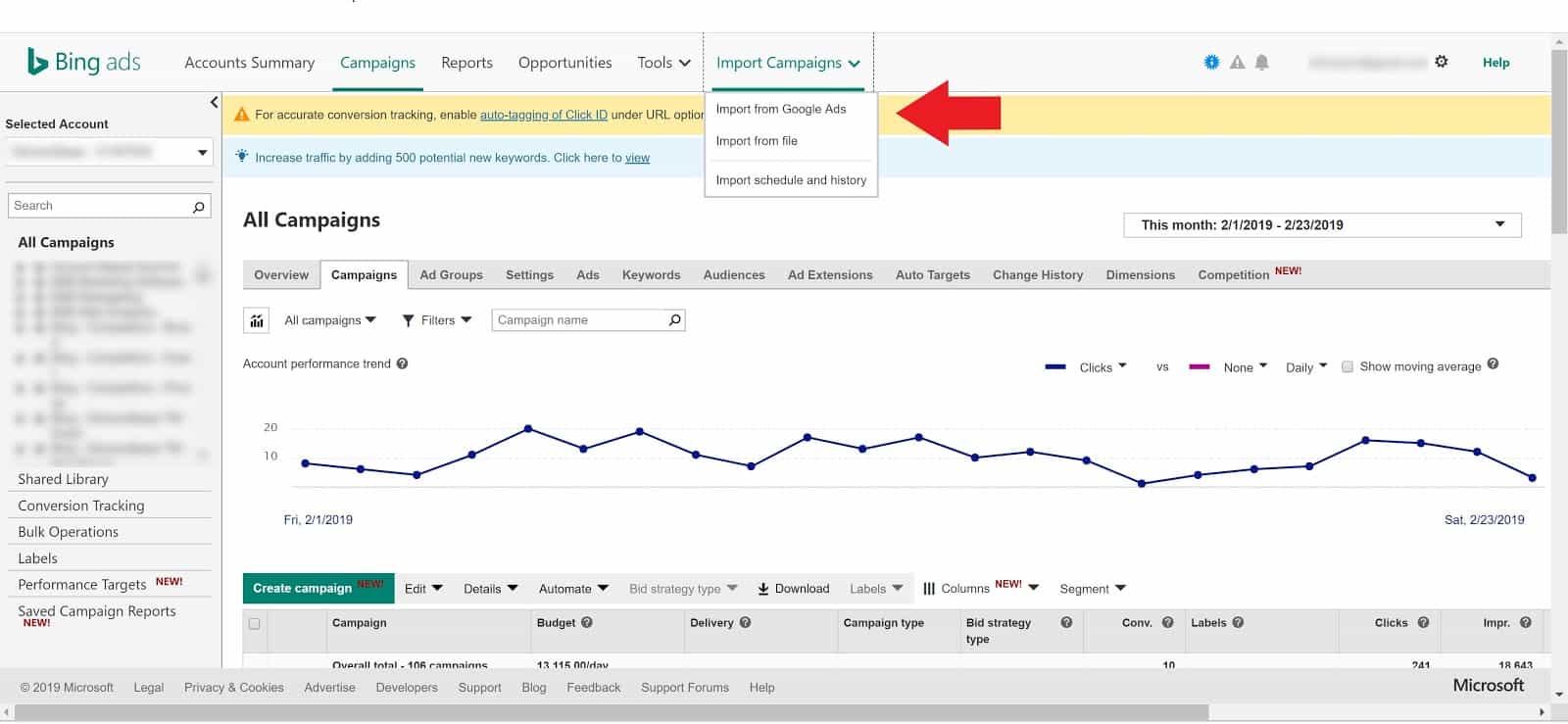This screenshot has height=724, width=1568.
Task: Open the Reports top menu
Action: click(466, 62)
